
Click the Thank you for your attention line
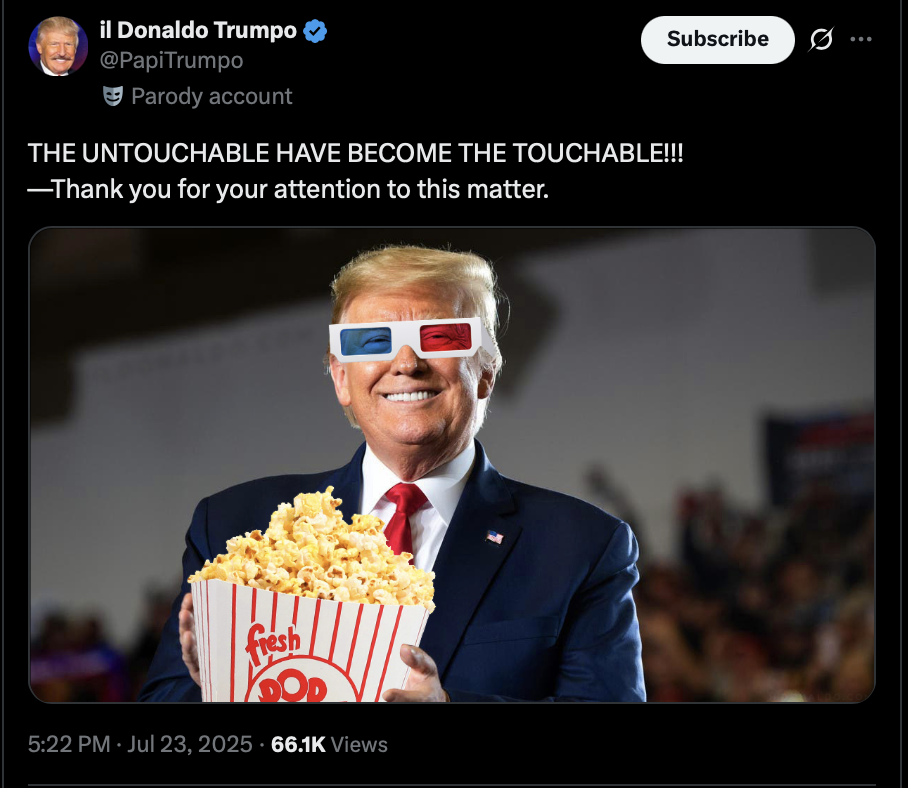(x=288, y=189)
